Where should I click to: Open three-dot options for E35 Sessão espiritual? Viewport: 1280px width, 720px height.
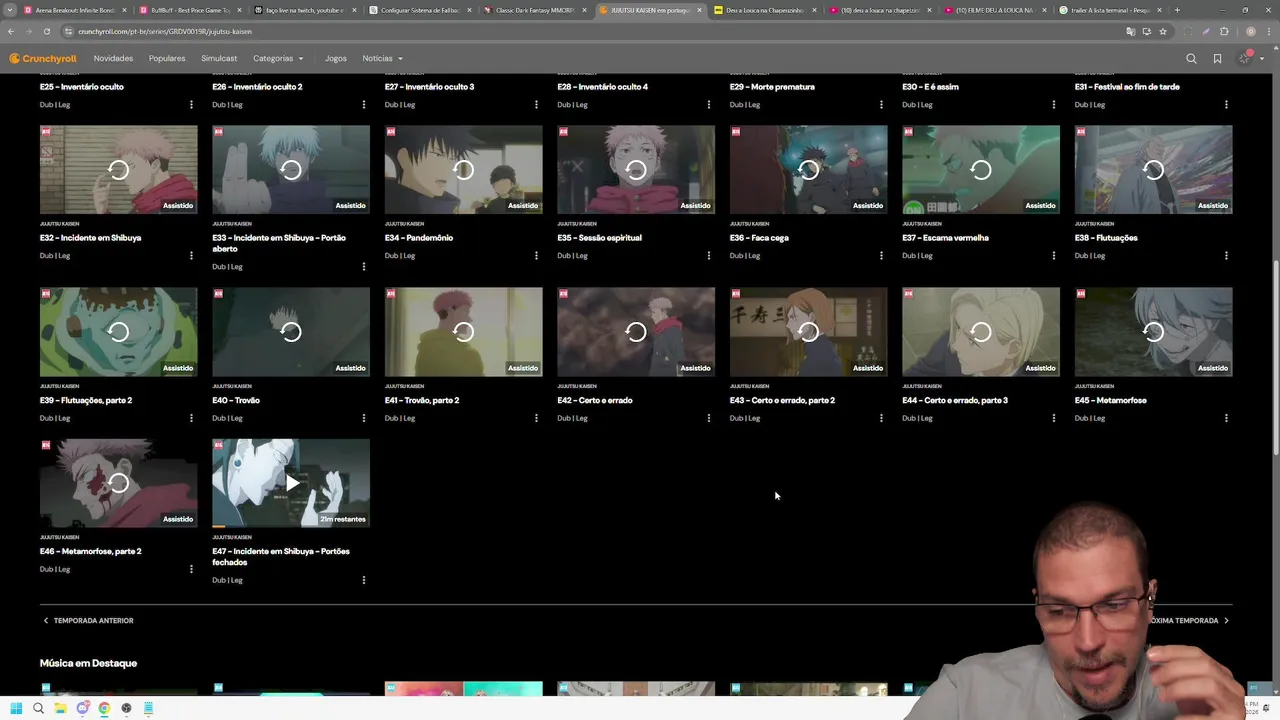pos(709,256)
